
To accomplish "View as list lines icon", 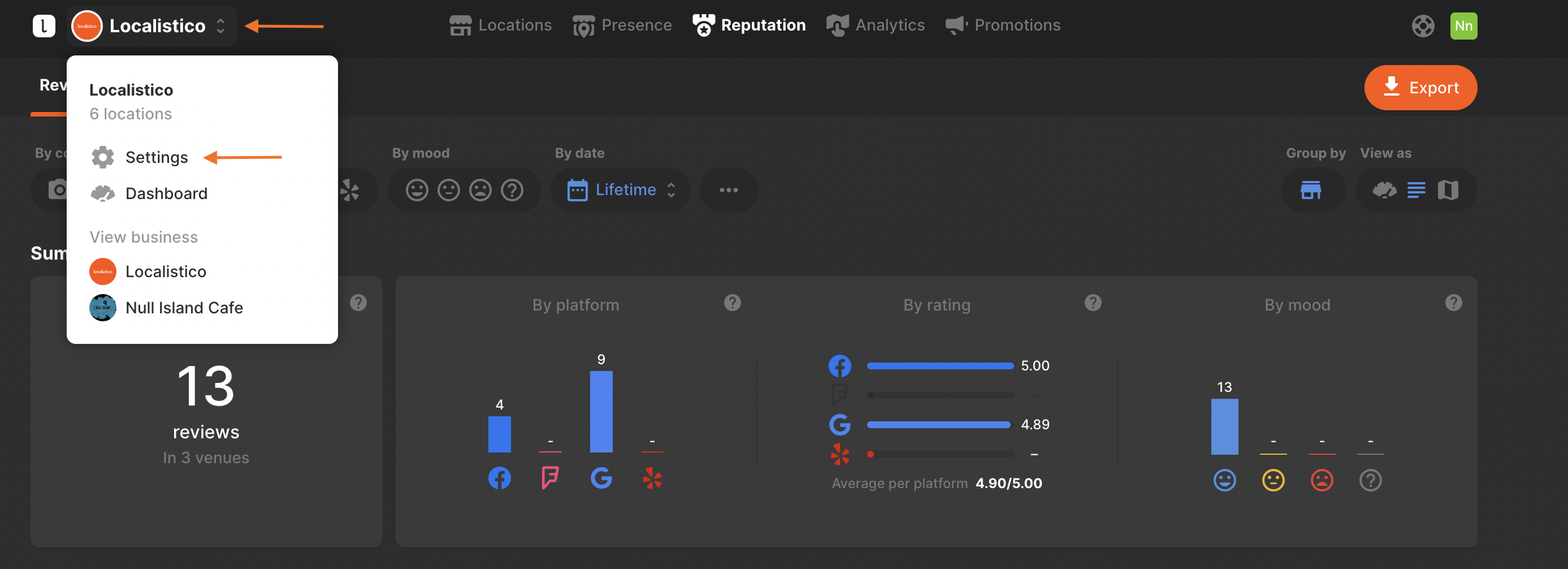I will (1416, 190).
